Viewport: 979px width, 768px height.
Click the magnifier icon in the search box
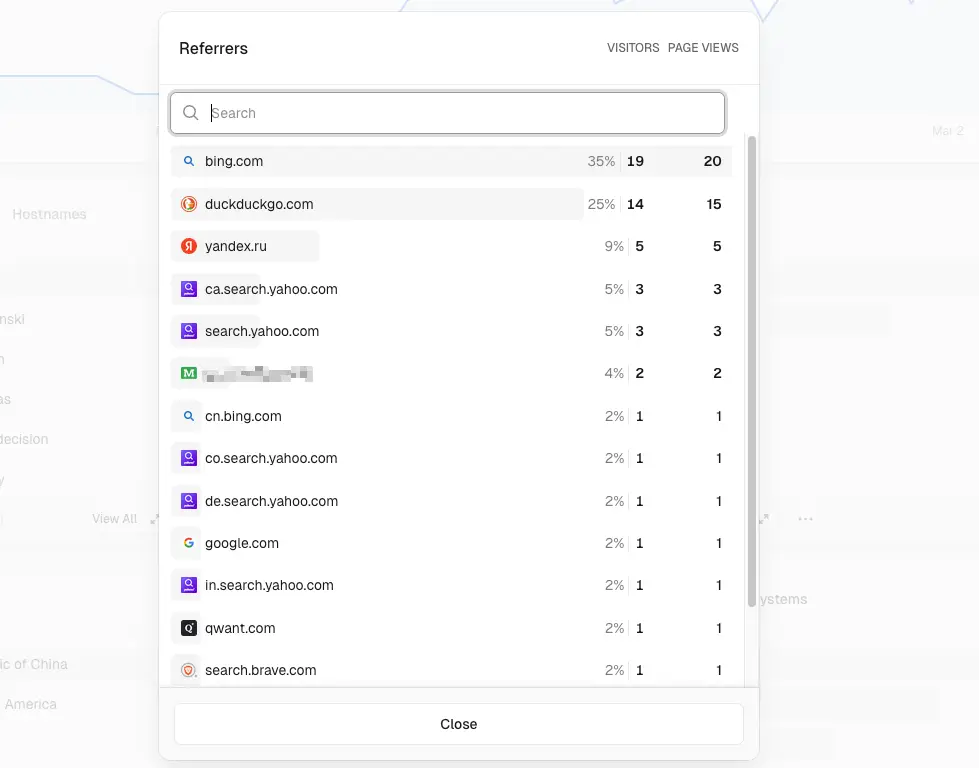click(190, 112)
